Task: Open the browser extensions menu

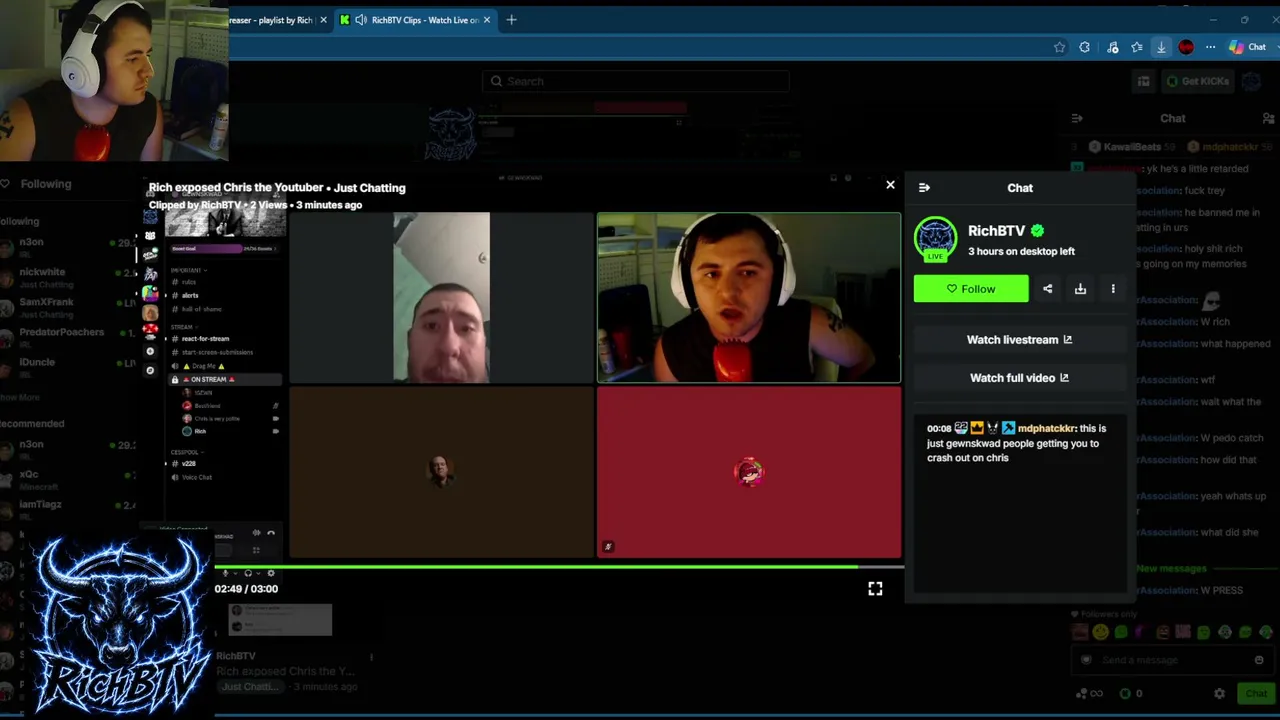Action: click(x=1085, y=47)
